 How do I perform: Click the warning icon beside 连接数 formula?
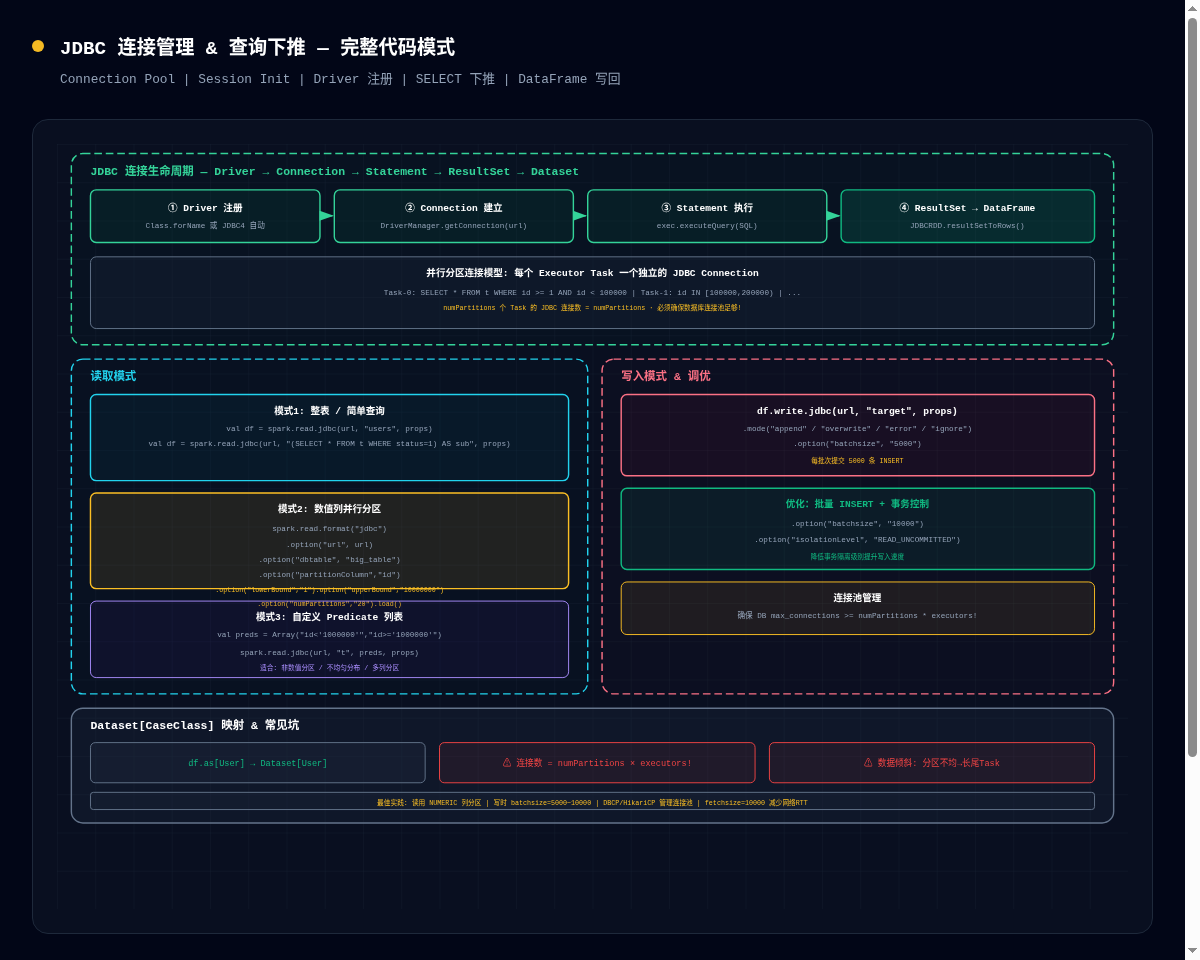507,763
